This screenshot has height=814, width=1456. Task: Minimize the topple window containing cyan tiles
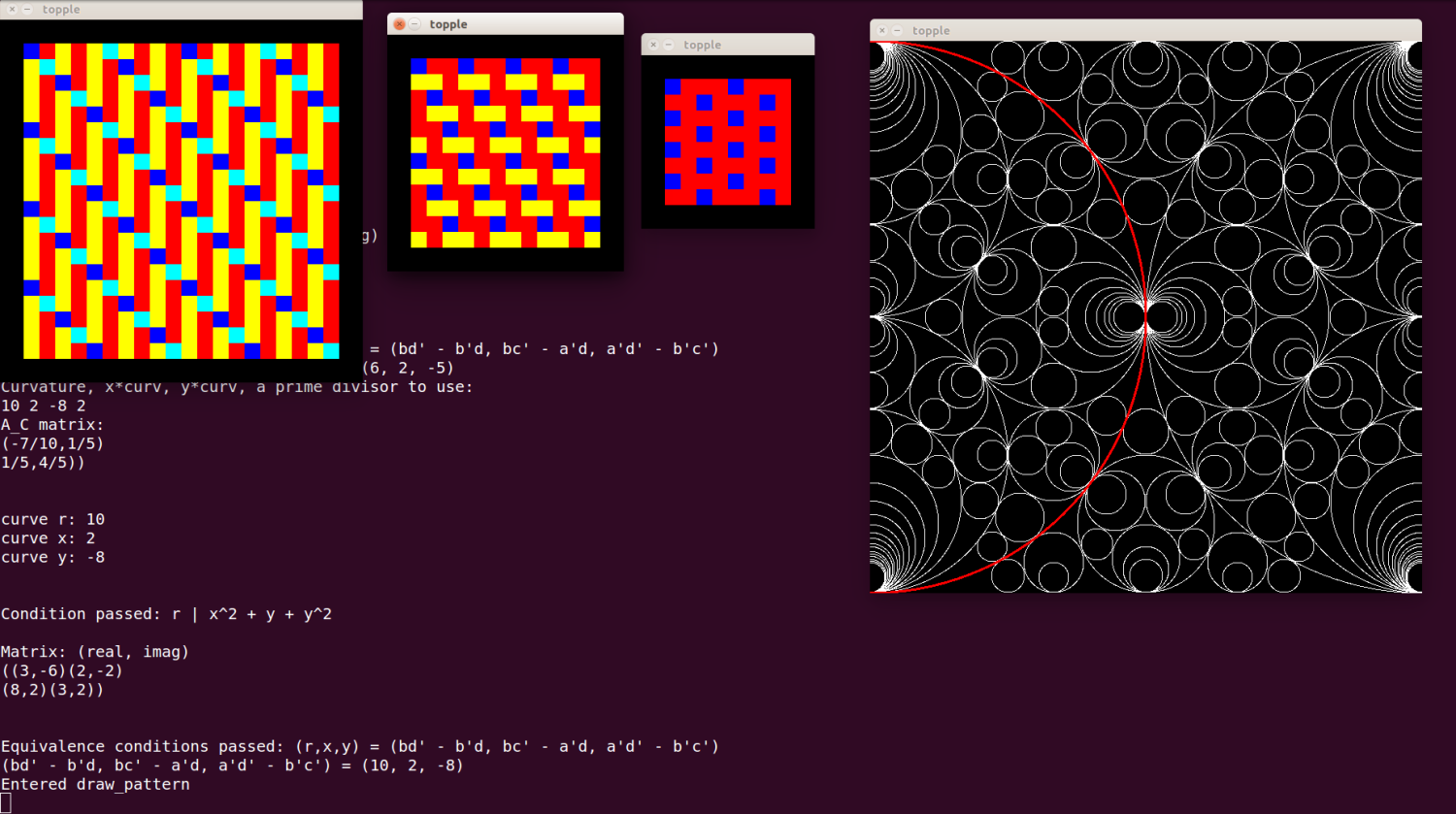(x=27, y=10)
